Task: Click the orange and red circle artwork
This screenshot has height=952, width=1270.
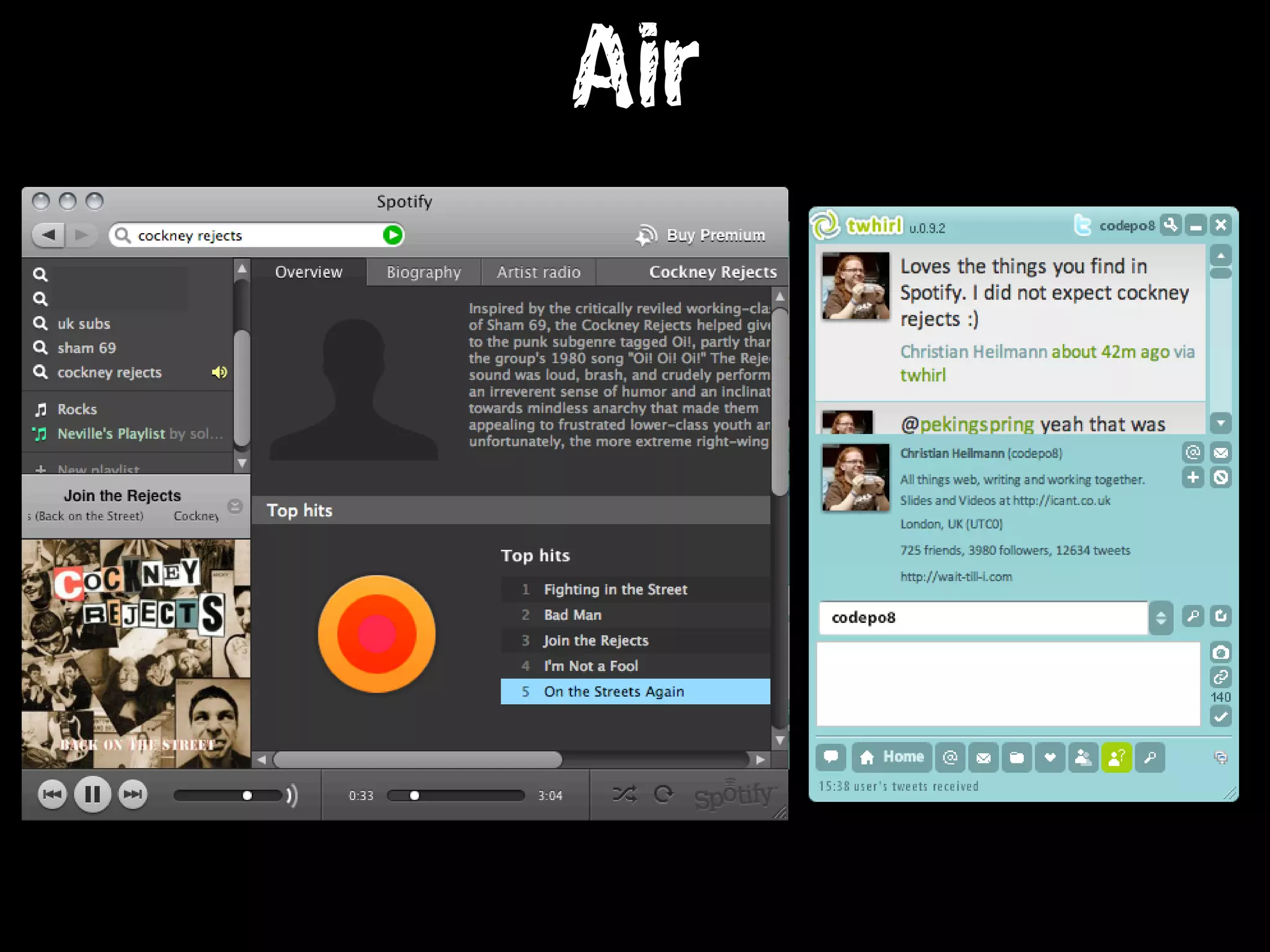Action: pyautogui.click(x=376, y=634)
